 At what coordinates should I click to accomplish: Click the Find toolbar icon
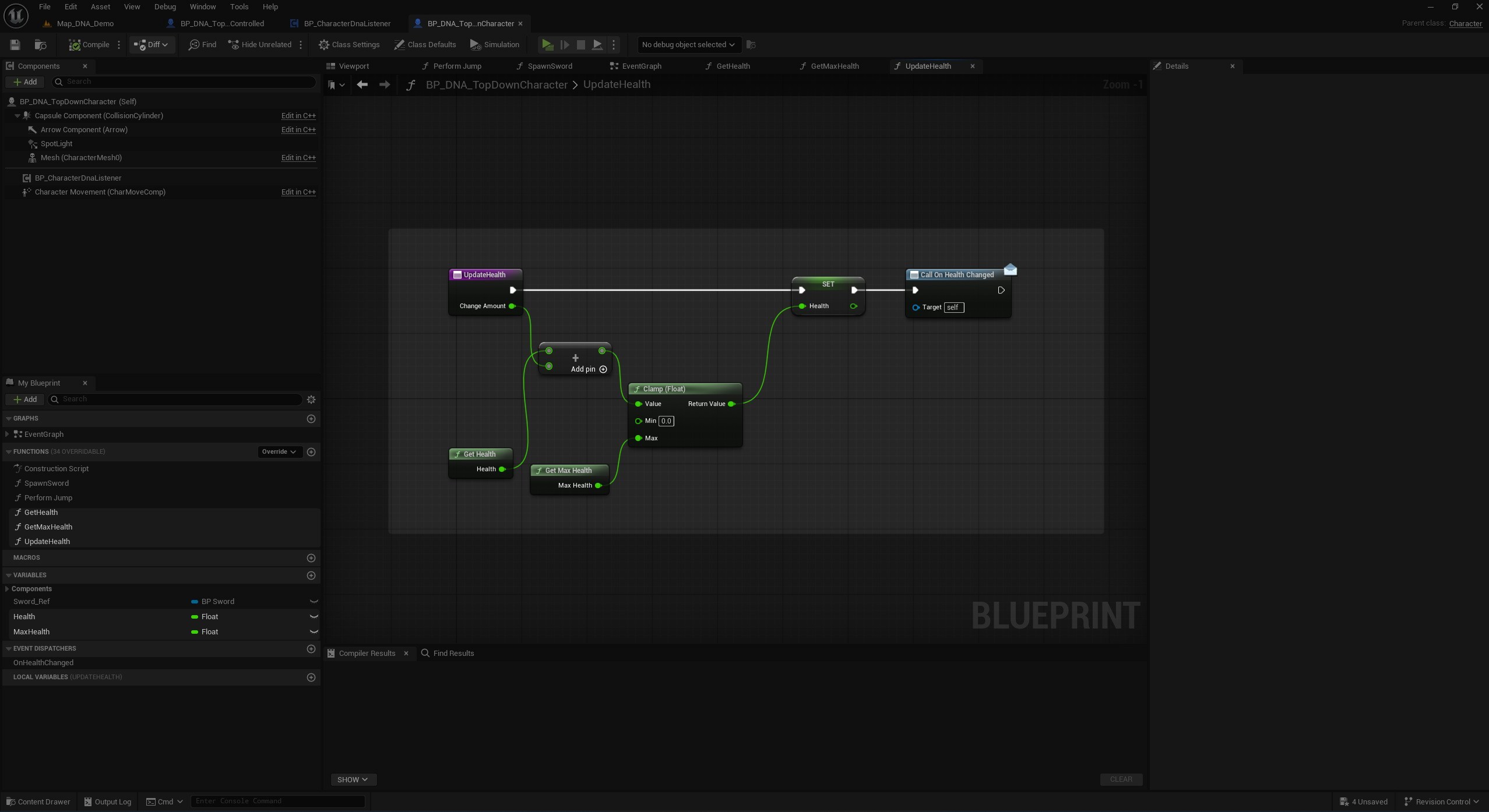pyautogui.click(x=202, y=45)
